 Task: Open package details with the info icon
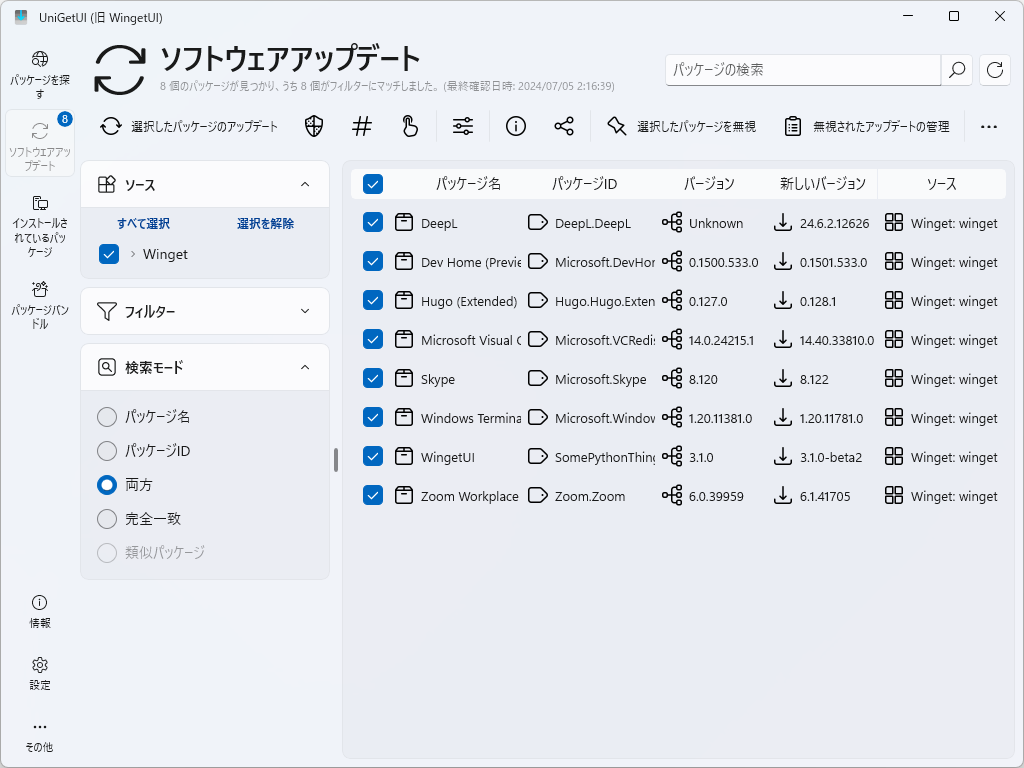pyautogui.click(x=515, y=127)
